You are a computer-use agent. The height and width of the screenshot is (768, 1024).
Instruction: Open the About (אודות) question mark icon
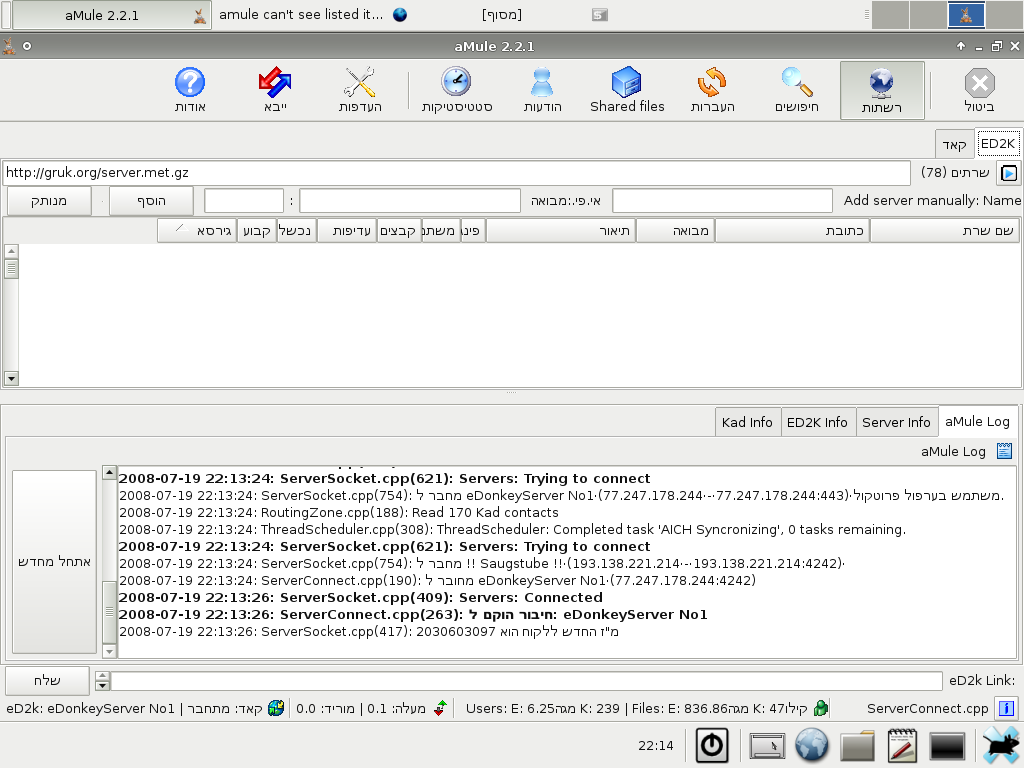pyautogui.click(x=189, y=90)
